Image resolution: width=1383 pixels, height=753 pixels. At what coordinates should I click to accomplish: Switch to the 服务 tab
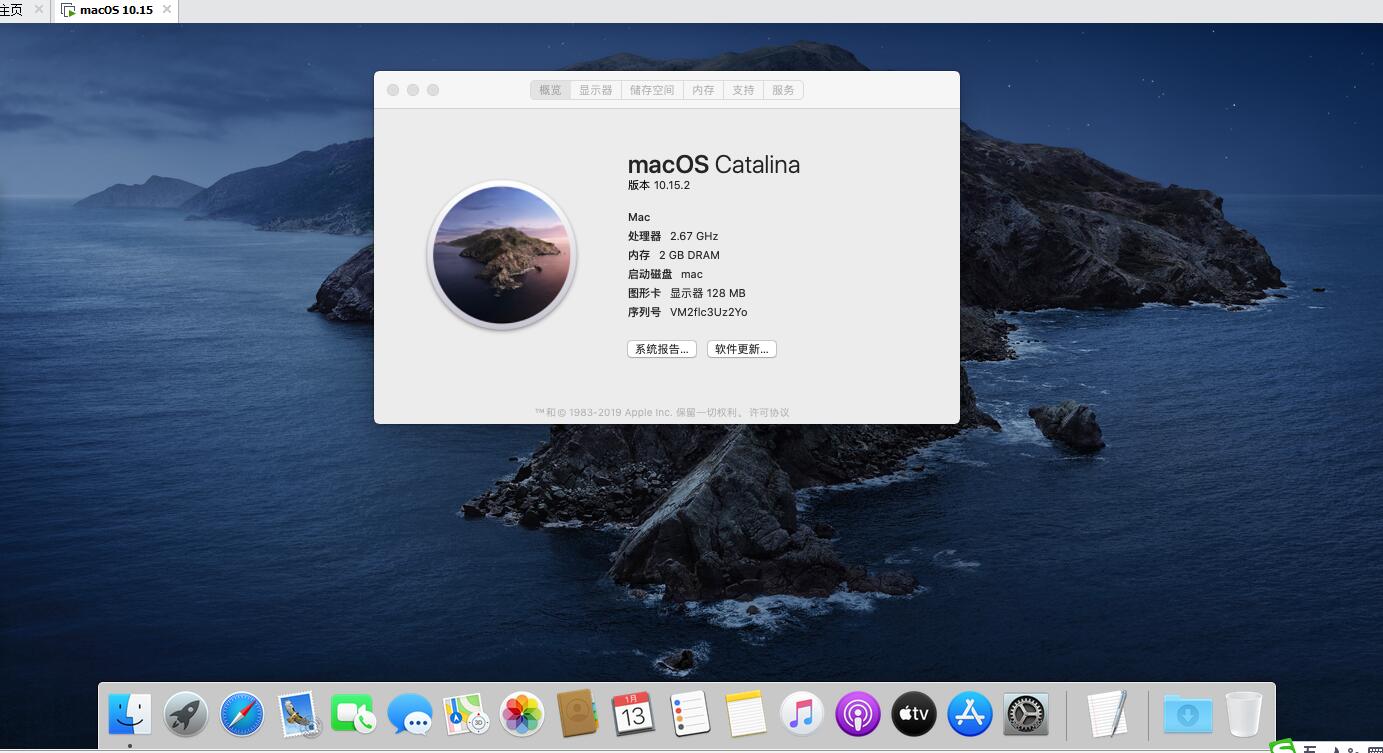pyautogui.click(x=783, y=90)
